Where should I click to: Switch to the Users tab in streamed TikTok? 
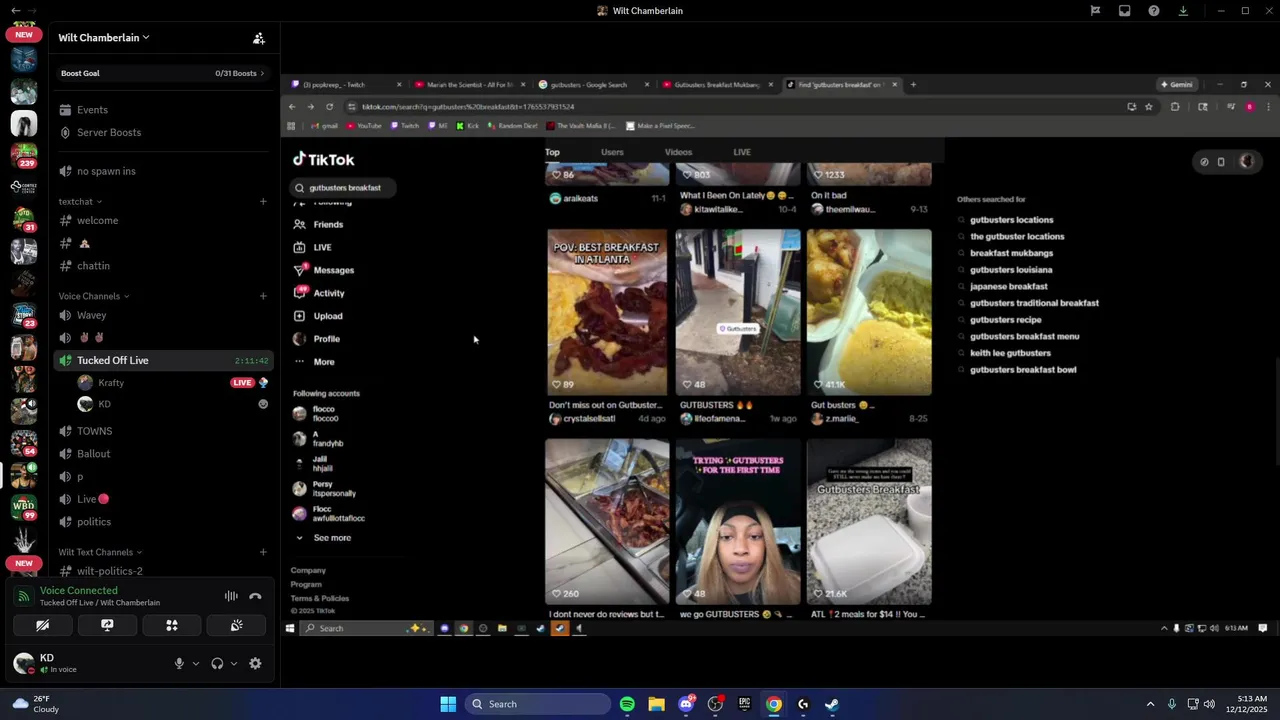pyautogui.click(x=612, y=152)
